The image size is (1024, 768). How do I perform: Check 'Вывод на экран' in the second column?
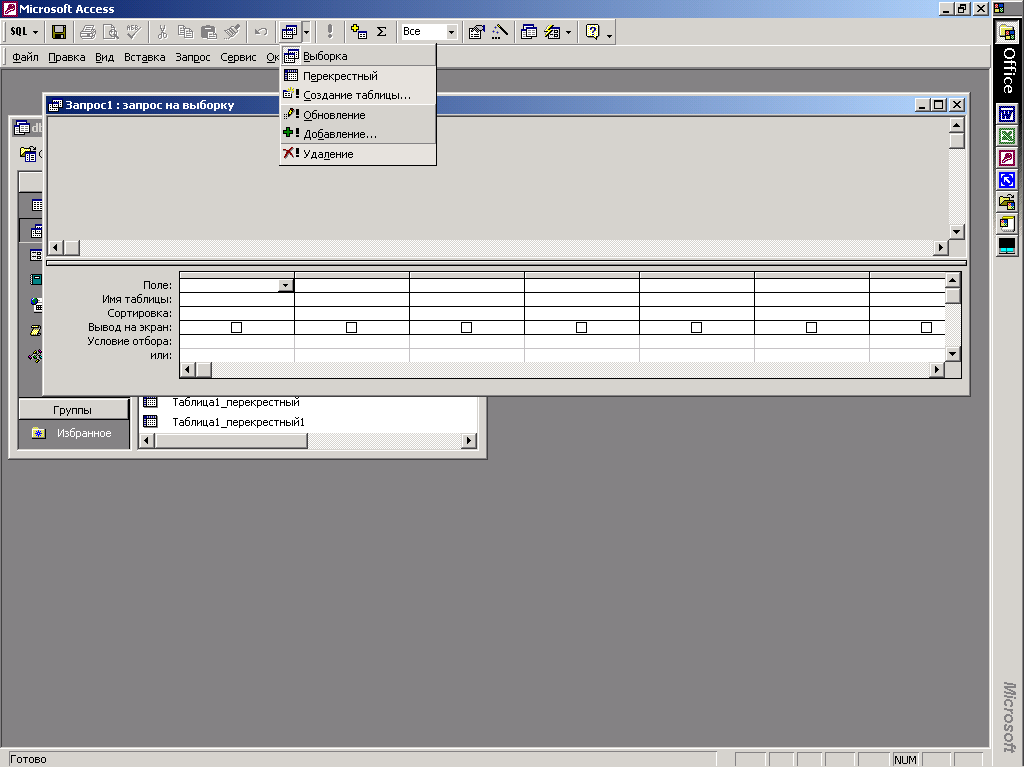tap(351, 327)
